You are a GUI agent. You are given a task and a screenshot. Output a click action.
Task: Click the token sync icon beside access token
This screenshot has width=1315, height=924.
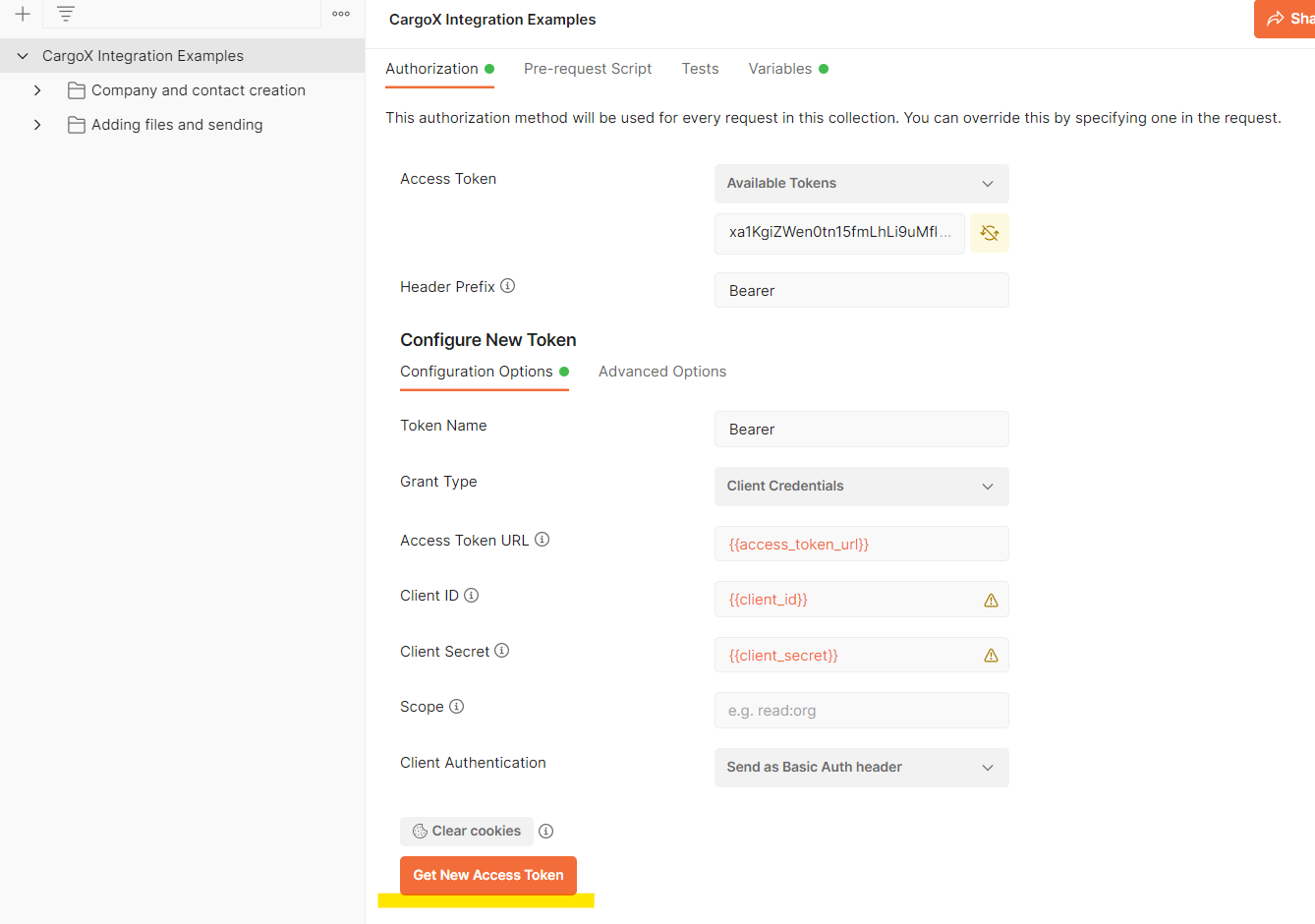(990, 233)
